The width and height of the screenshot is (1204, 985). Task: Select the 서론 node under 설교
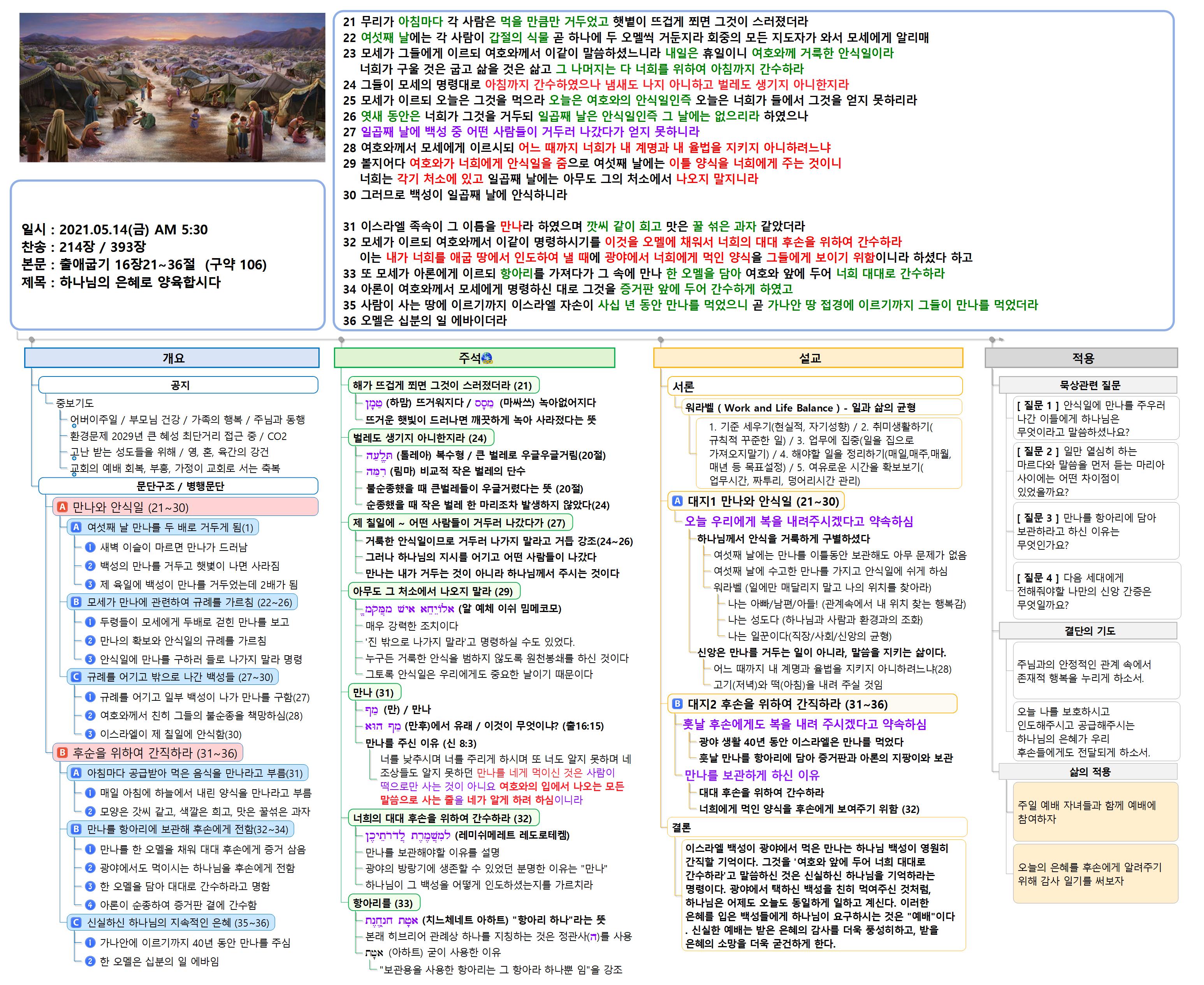click(x=815, y=386)
